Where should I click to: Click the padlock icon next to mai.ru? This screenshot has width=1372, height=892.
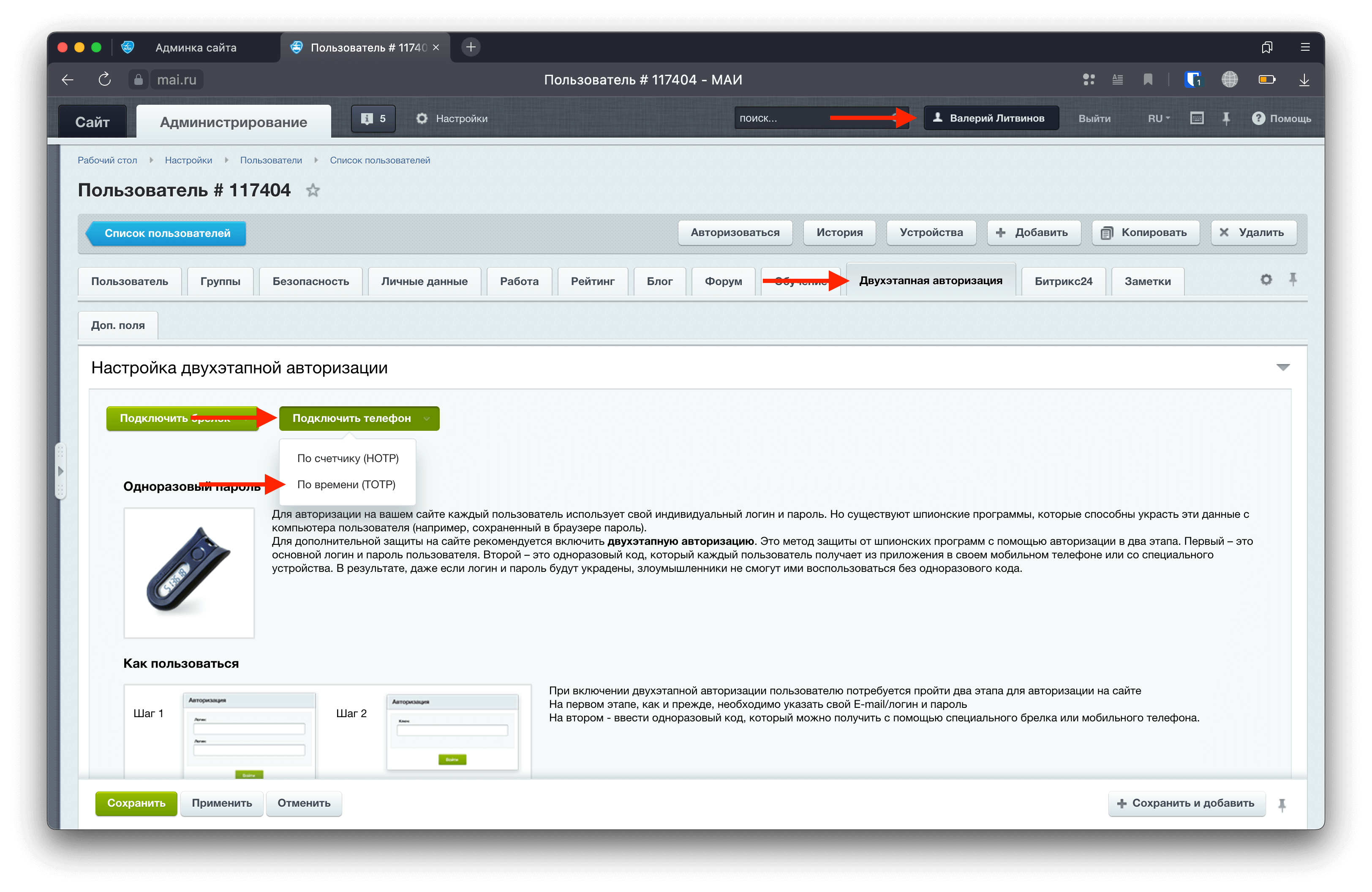pyautogui.click(x=139, y=79)
